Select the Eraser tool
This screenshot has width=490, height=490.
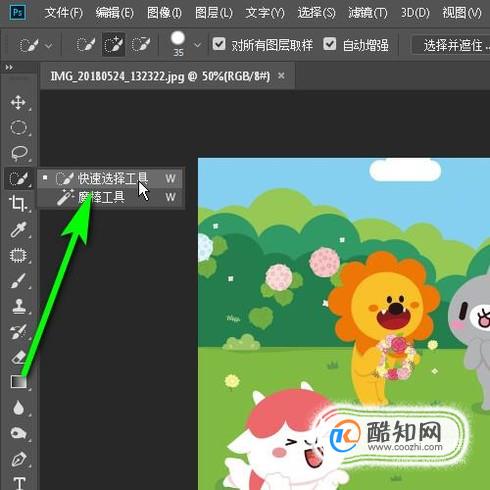coord(18,357)
